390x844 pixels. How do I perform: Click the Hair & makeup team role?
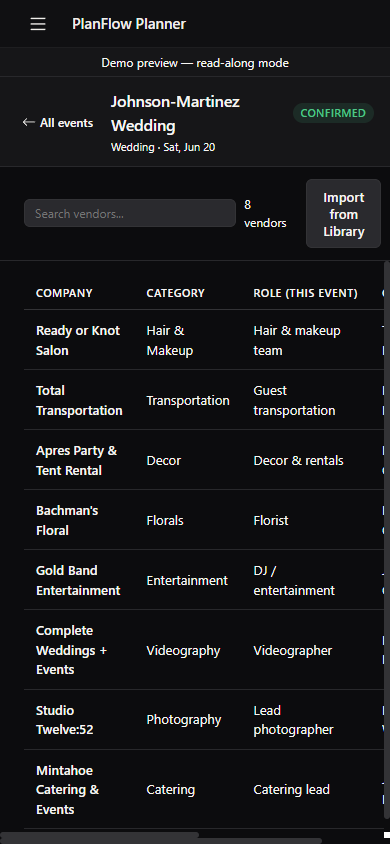coord(296,340)
